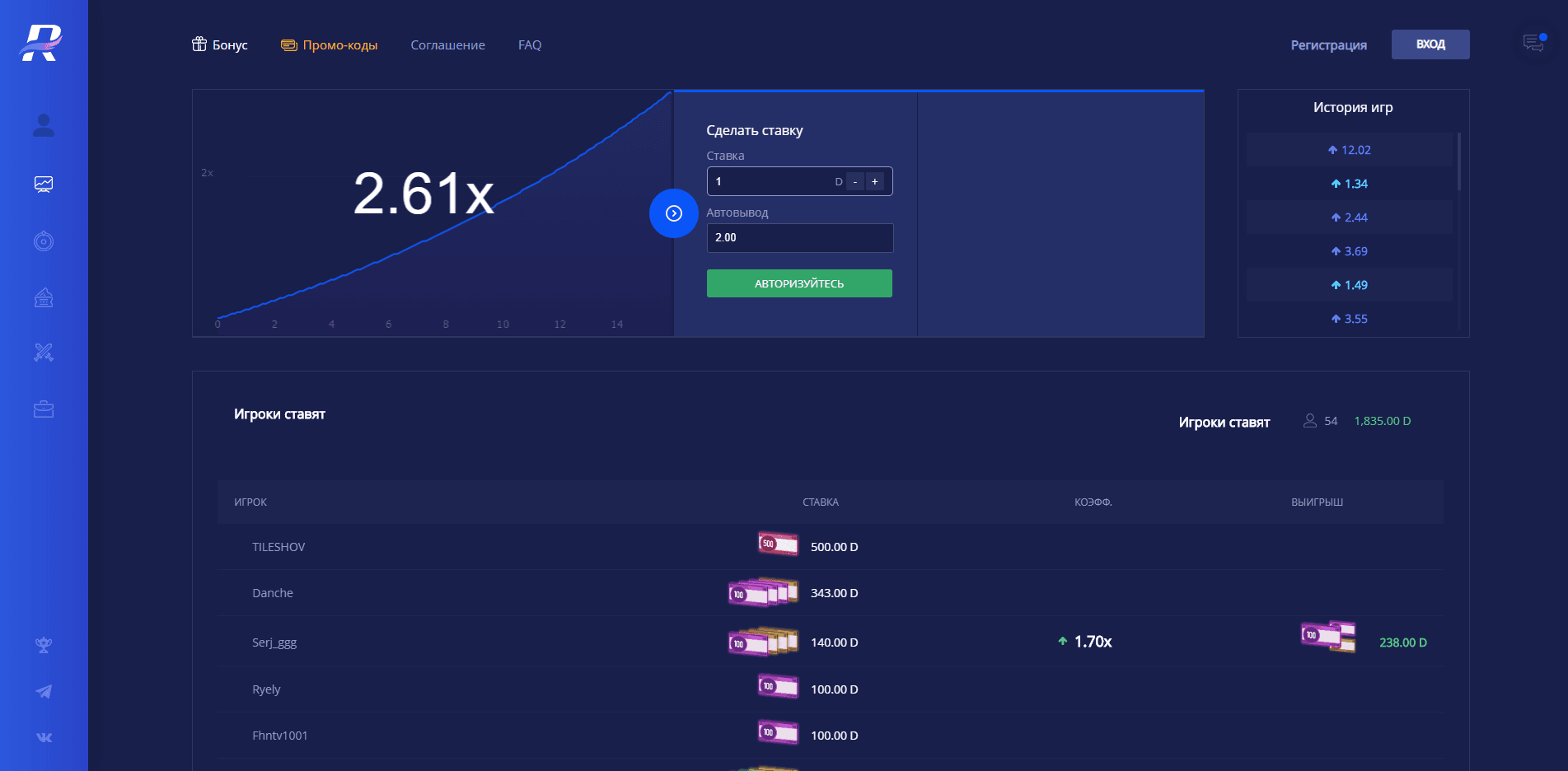Screen dimensions: 1568x771
Task: Select the crash chart game icon
Action: coord(44,185)
